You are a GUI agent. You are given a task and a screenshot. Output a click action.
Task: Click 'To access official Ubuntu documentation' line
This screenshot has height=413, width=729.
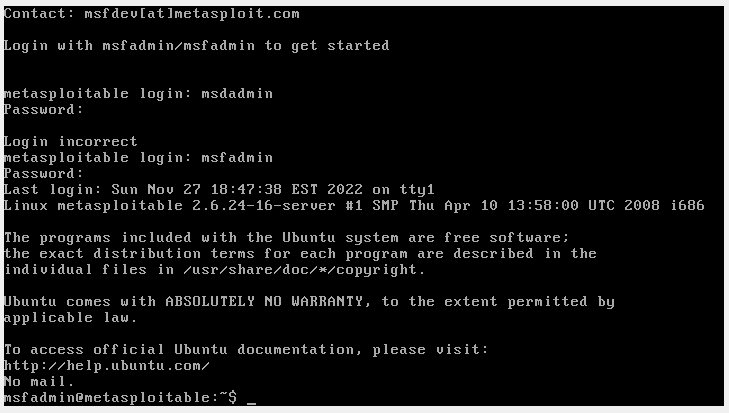tap(246, 350)
